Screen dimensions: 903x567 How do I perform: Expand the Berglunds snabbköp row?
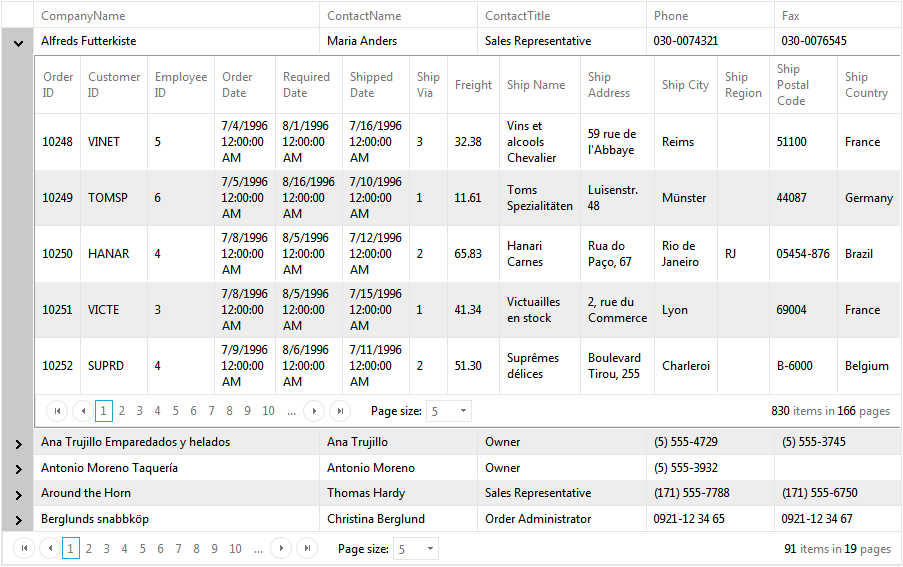(18, 520)
